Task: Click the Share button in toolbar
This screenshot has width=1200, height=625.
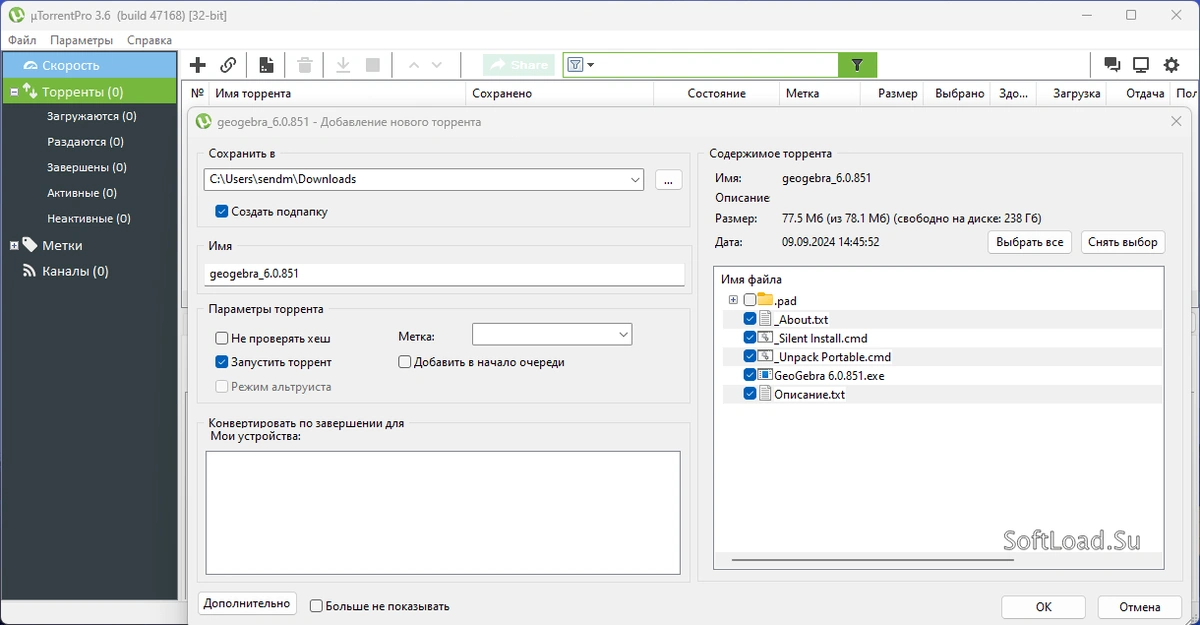Action: click(519, 65)
